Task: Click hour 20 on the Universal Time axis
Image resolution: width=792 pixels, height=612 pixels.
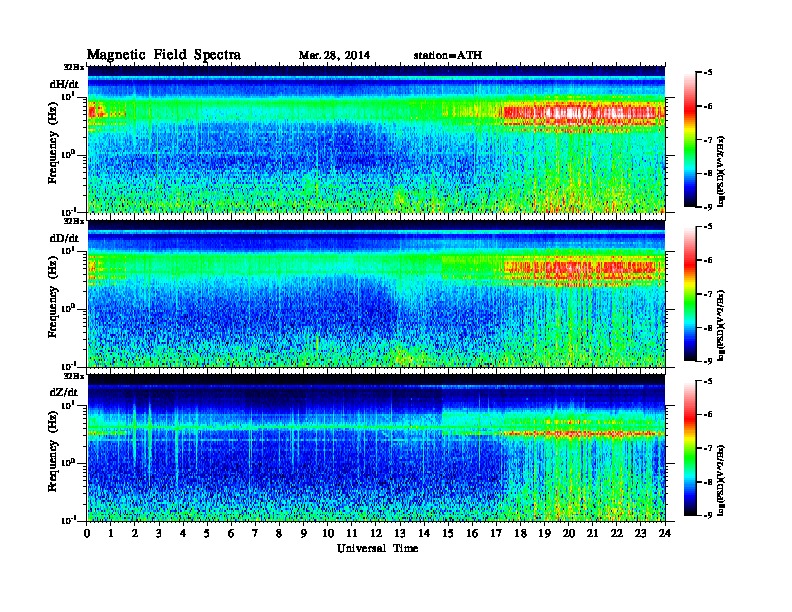Action: coord(569,533)
